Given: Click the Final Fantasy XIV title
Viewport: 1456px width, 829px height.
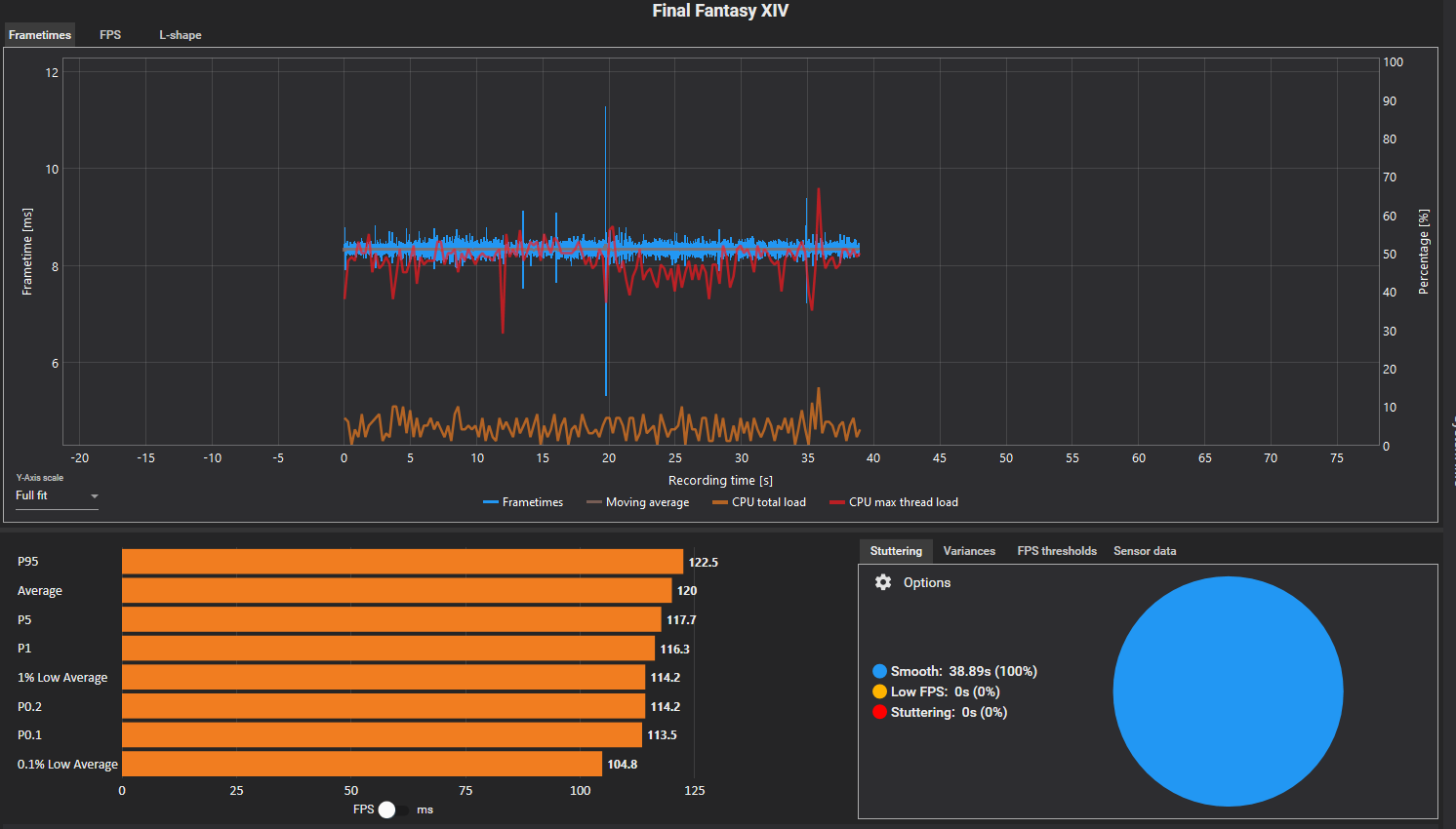Looking at the screenshot, I should click(720, 11).
